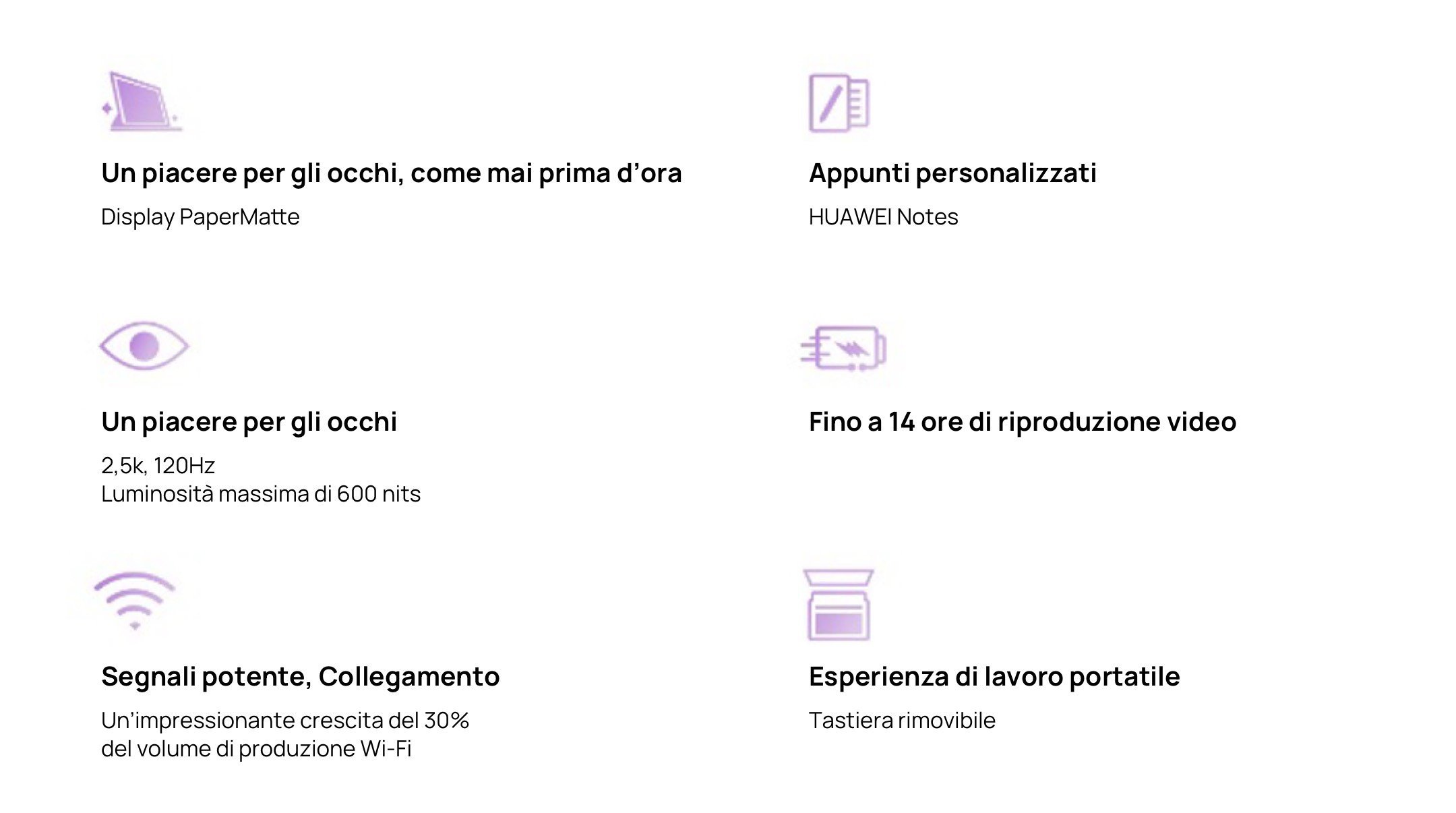Click the 'HUAWEI Notes' subtitle
The image size is (1456, 813).
[883, 217]
